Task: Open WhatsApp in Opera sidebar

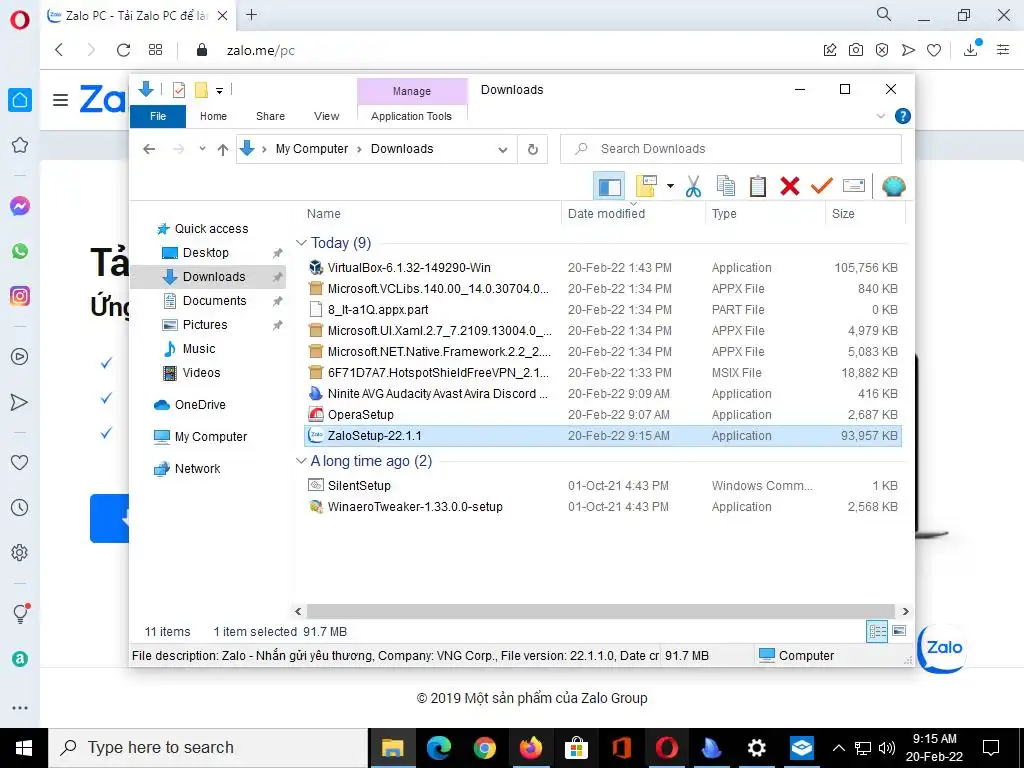Action: click(x=20, y=251)
